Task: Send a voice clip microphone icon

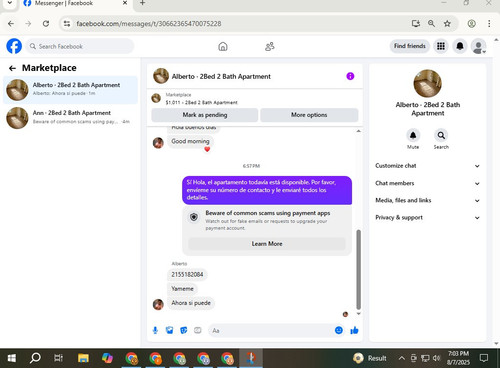Action: click(x=155, y=330)
